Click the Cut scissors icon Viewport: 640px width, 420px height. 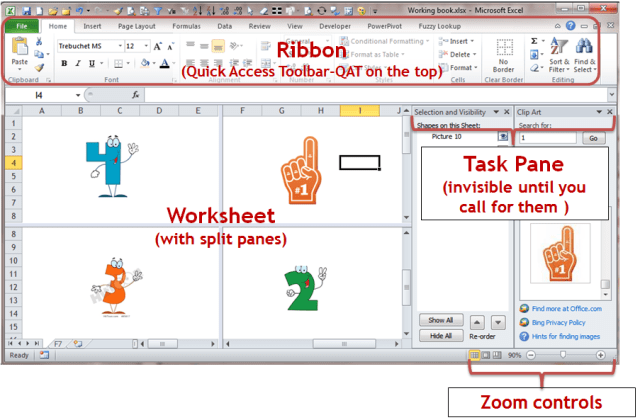tap(39, 41)
